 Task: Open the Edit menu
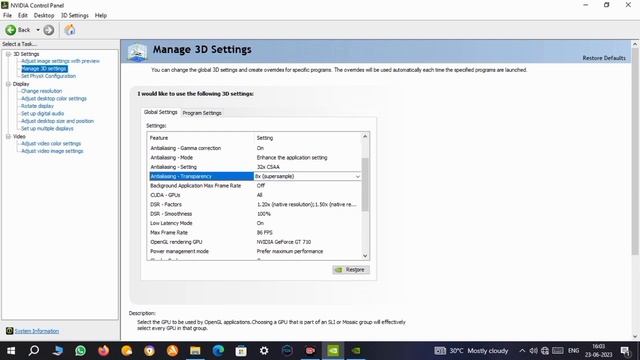[22, 16]
